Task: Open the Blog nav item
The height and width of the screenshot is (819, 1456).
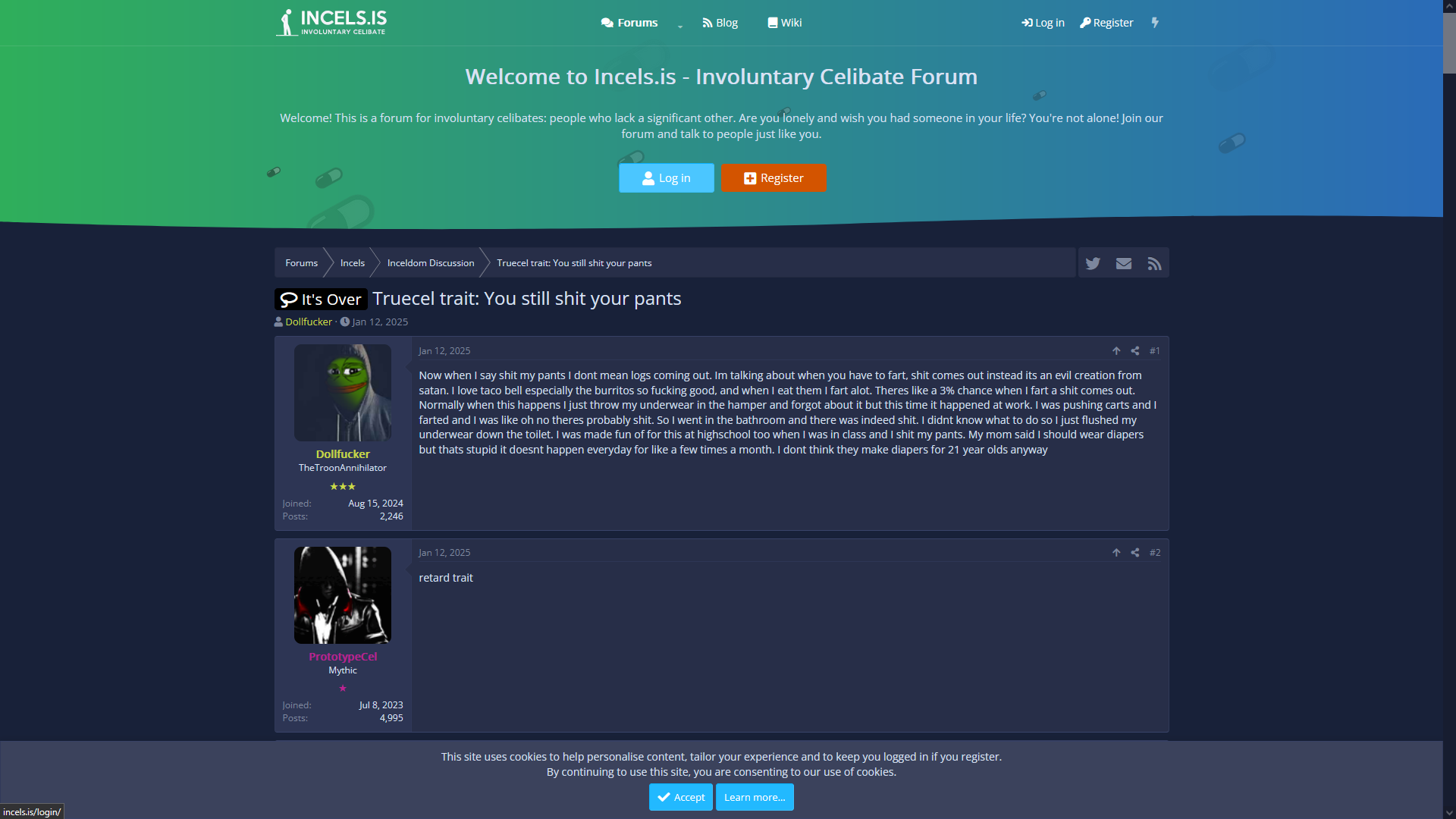Action: click(x=720, y=23)
